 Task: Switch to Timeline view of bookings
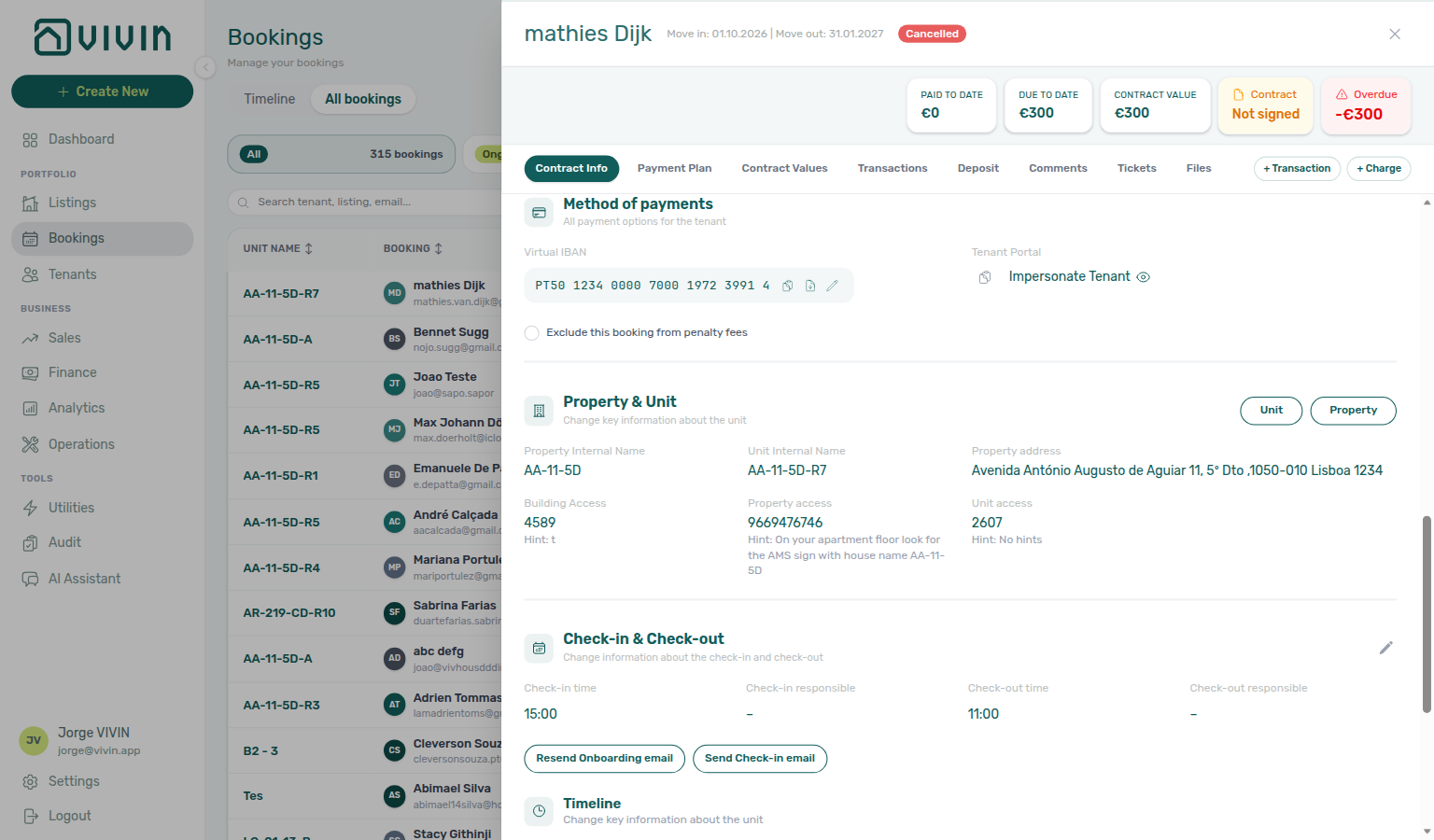270,99
